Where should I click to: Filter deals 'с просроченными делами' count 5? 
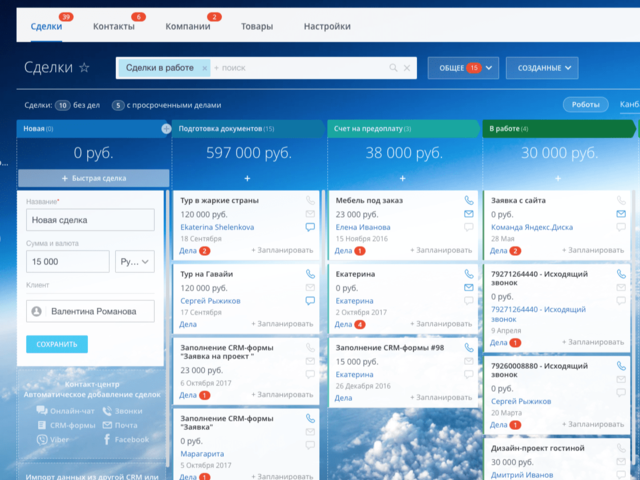[167, 105]
